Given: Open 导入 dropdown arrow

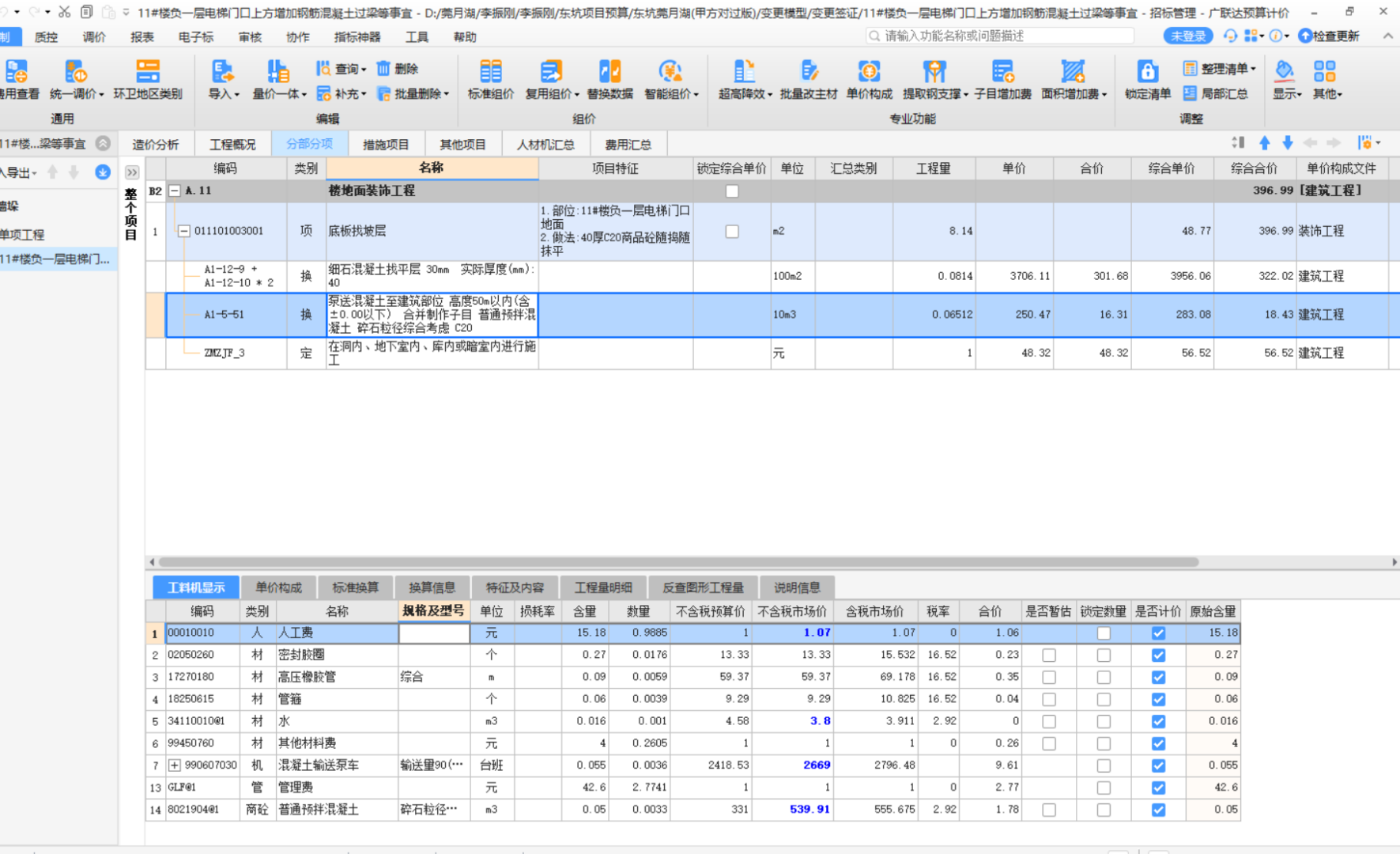Looking at the screenshot, I should tap(236, 95).
